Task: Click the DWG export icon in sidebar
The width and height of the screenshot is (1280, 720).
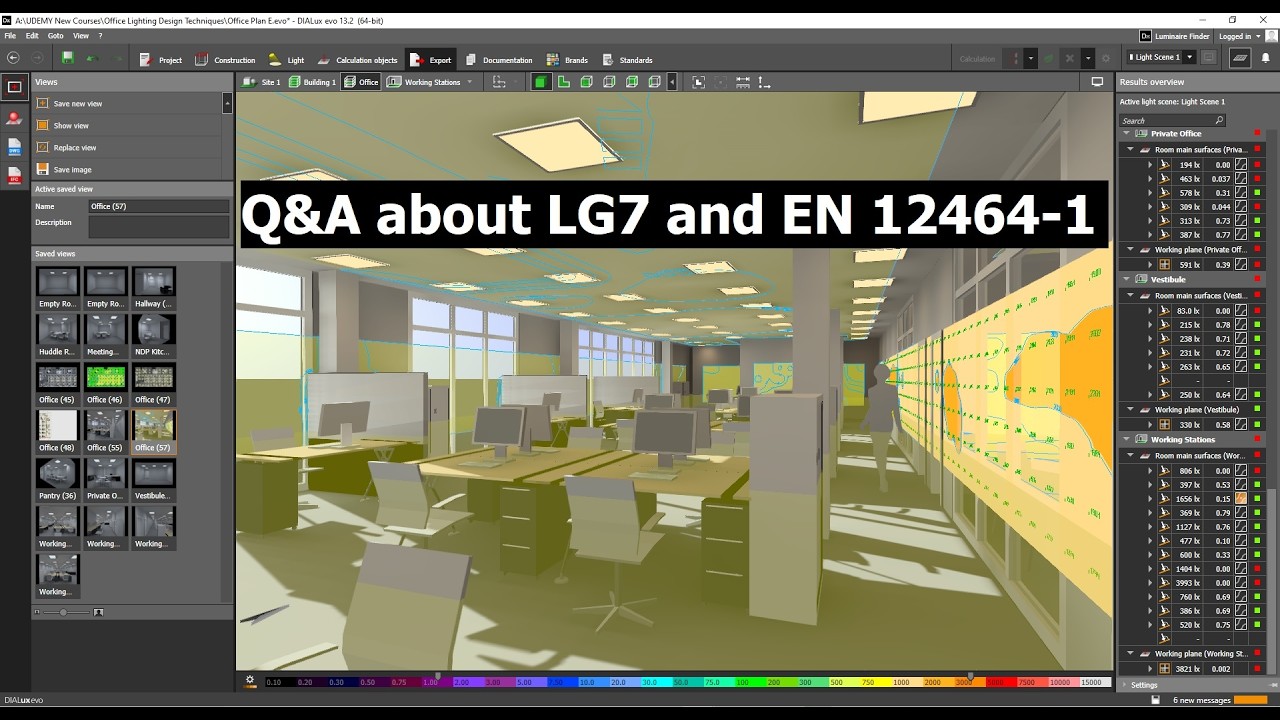Action: pos(14,147)
